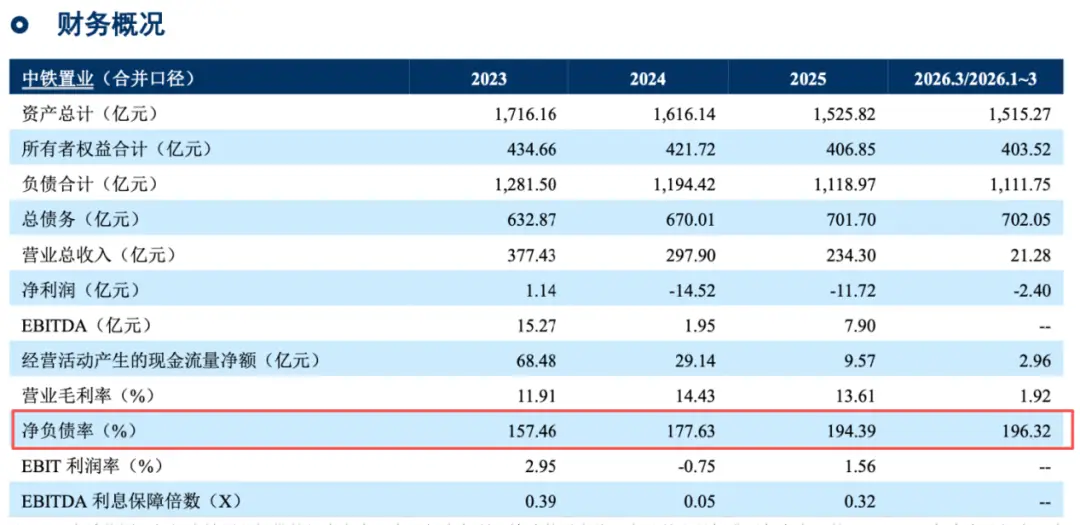Click the 净负债率（%） row label
The width and height of the screenshot is (1080, 525).
point(79,431)
